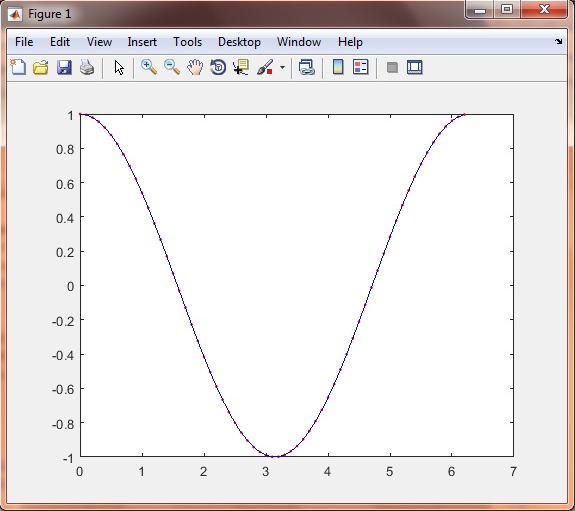
Task: Click the Show Plot Tools icon
Action: pos(415,67)
